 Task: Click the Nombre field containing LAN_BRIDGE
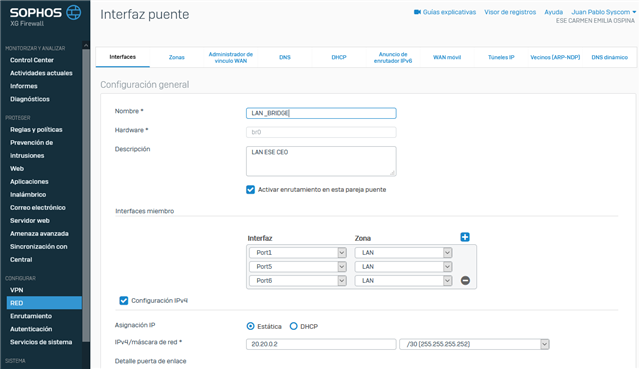coord(321,113)
